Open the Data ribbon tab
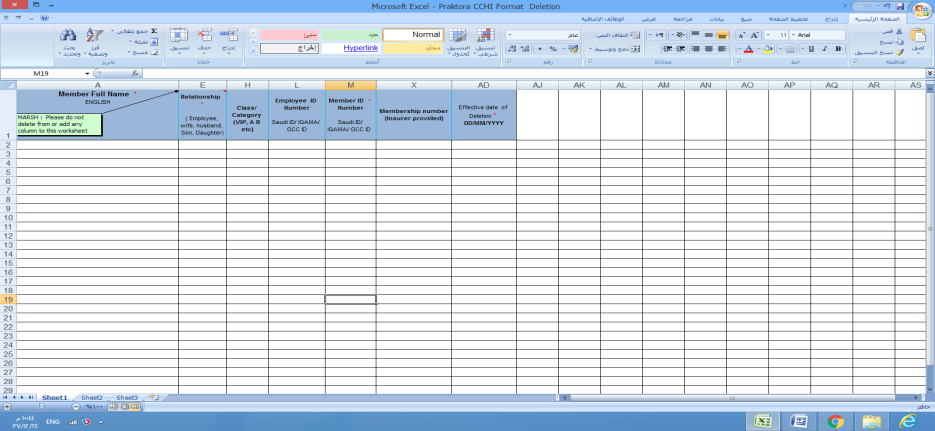 click(x=719, y=18)
